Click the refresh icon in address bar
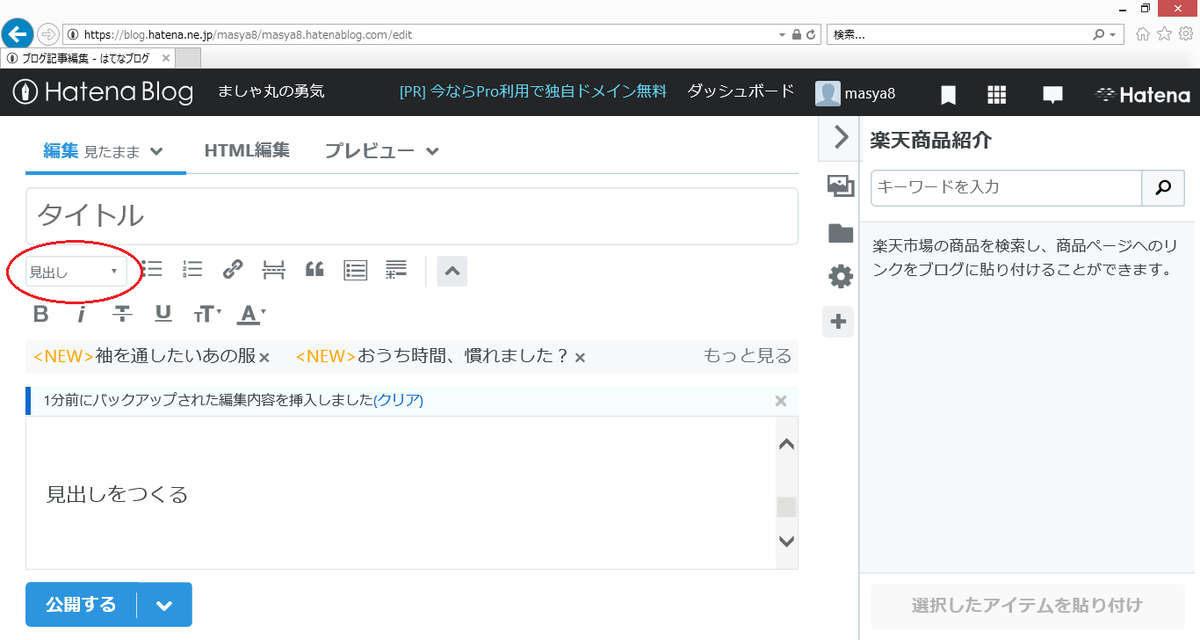This screenshot has width=1200, height=640. pyautogui.click(x=811, y=34)
